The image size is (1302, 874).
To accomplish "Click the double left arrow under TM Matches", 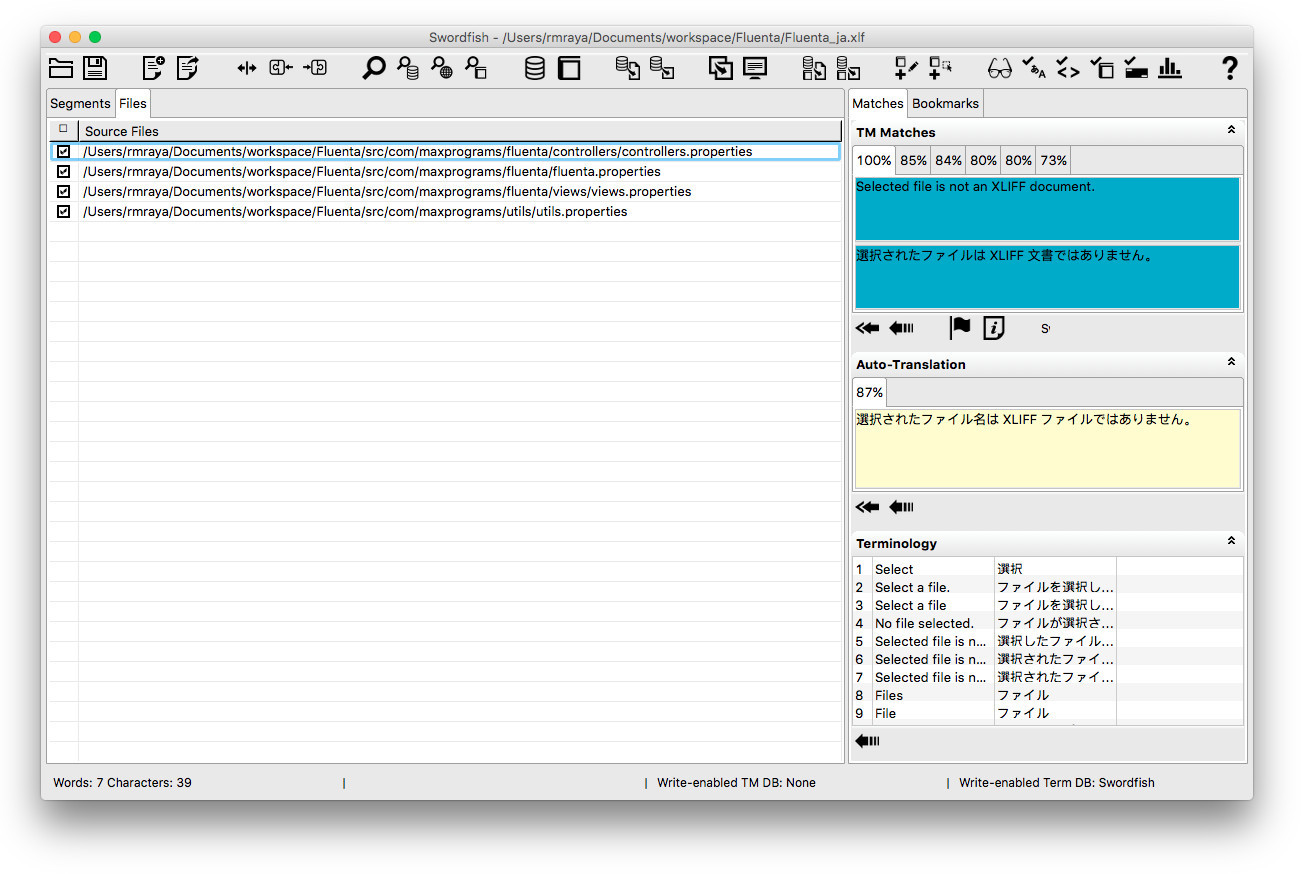I will point(867,328).
